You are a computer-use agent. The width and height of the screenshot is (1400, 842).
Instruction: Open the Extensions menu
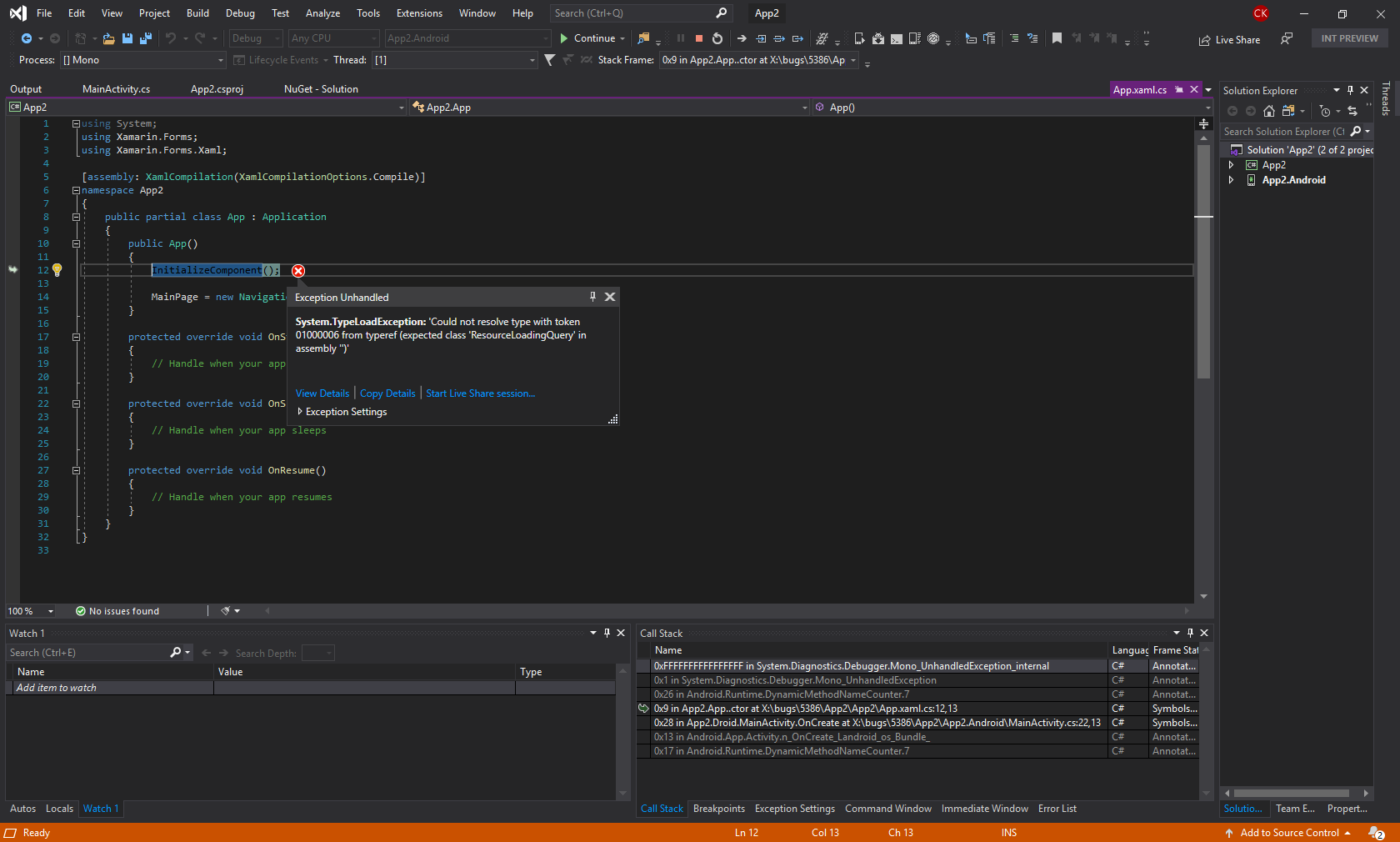click(419, 13)
